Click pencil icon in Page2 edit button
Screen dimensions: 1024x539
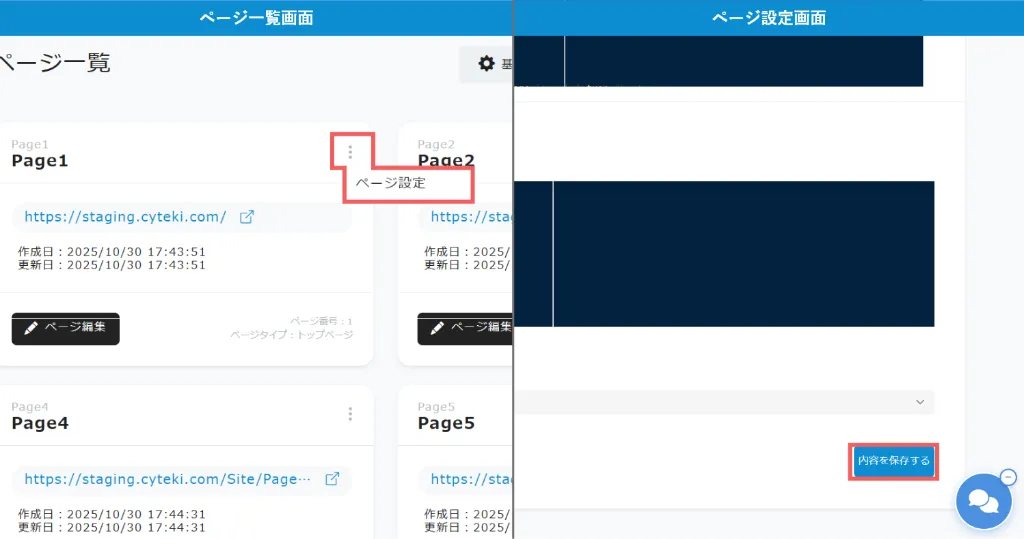[437, 328]
